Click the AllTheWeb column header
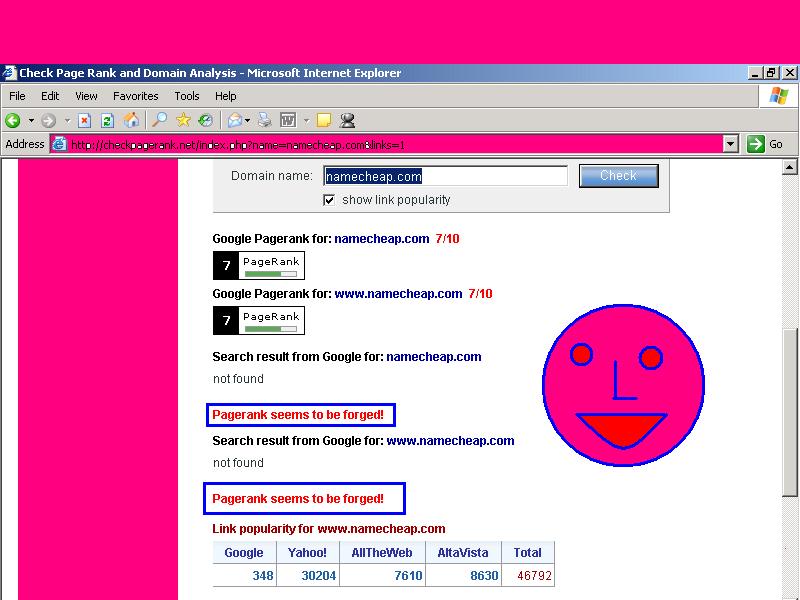 click(x=382, y=553)
